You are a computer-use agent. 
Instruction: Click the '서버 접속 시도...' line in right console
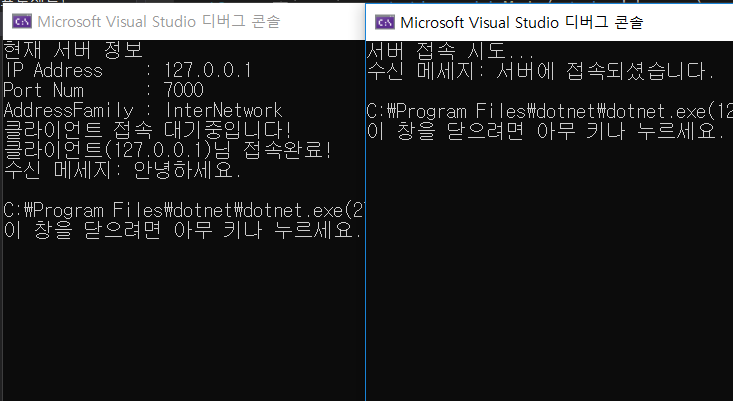(450, 51)
